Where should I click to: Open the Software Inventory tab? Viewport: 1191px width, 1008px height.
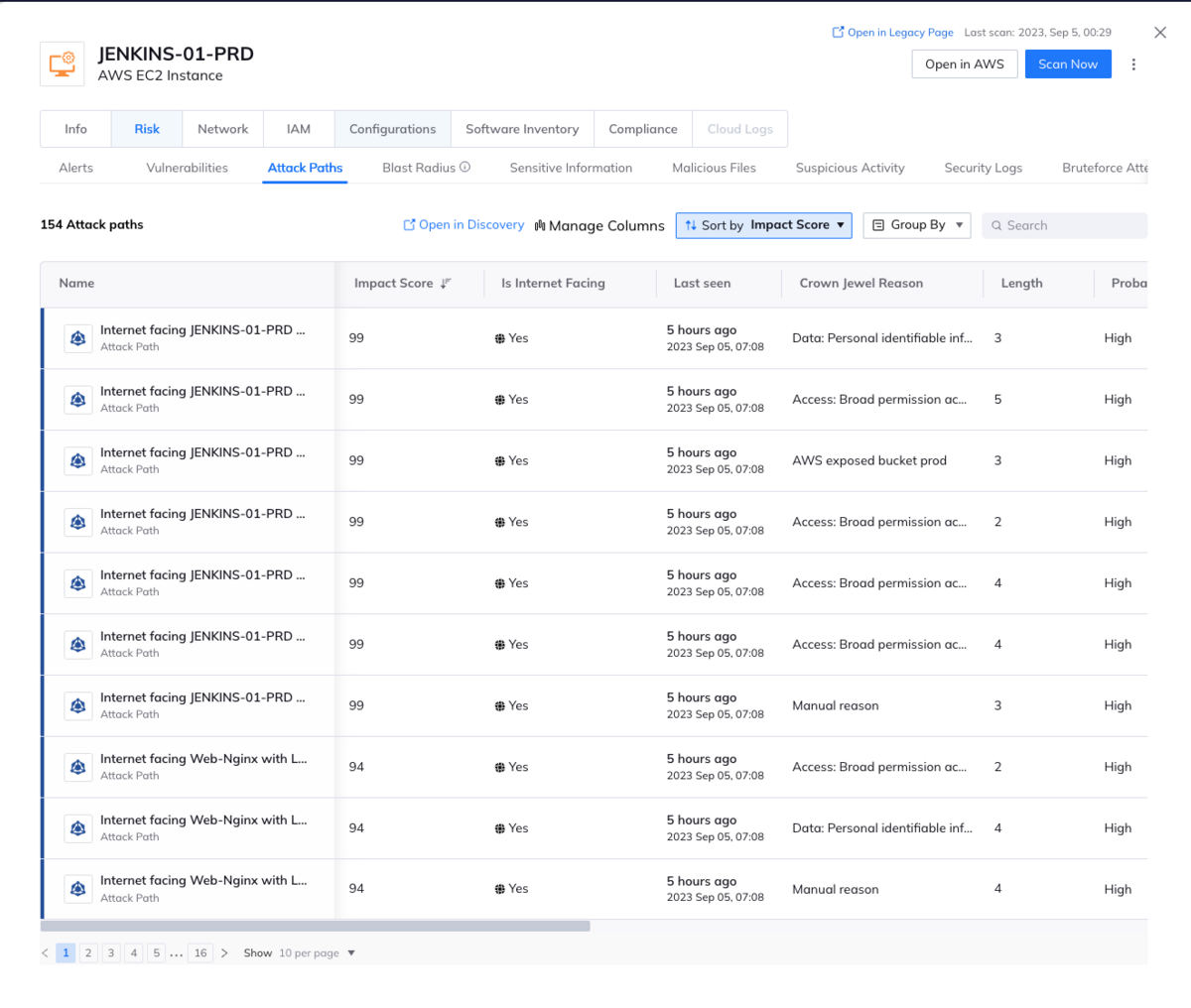pyautogui.click(x=522, y=129)
